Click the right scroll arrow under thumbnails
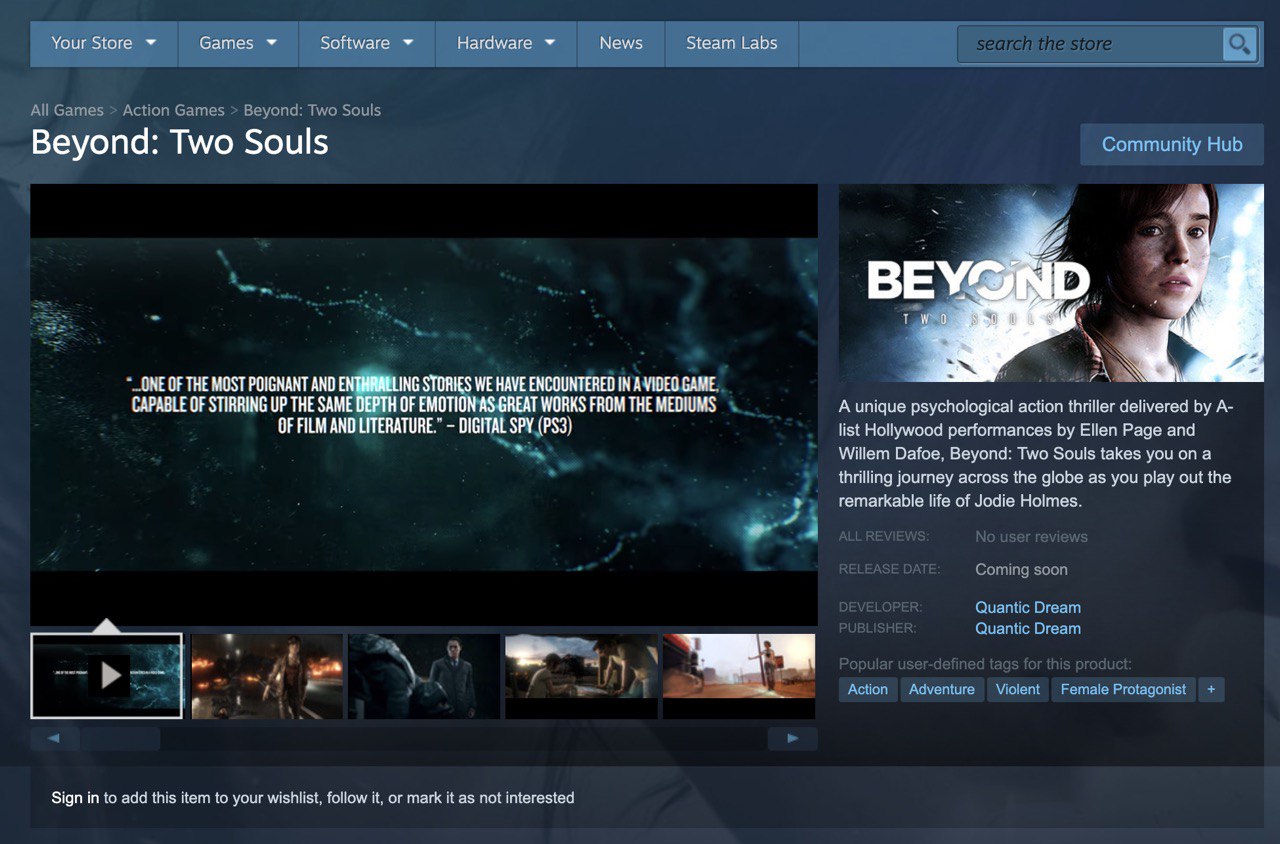The height and width of the screenshot is (844, 1280). 792,738
